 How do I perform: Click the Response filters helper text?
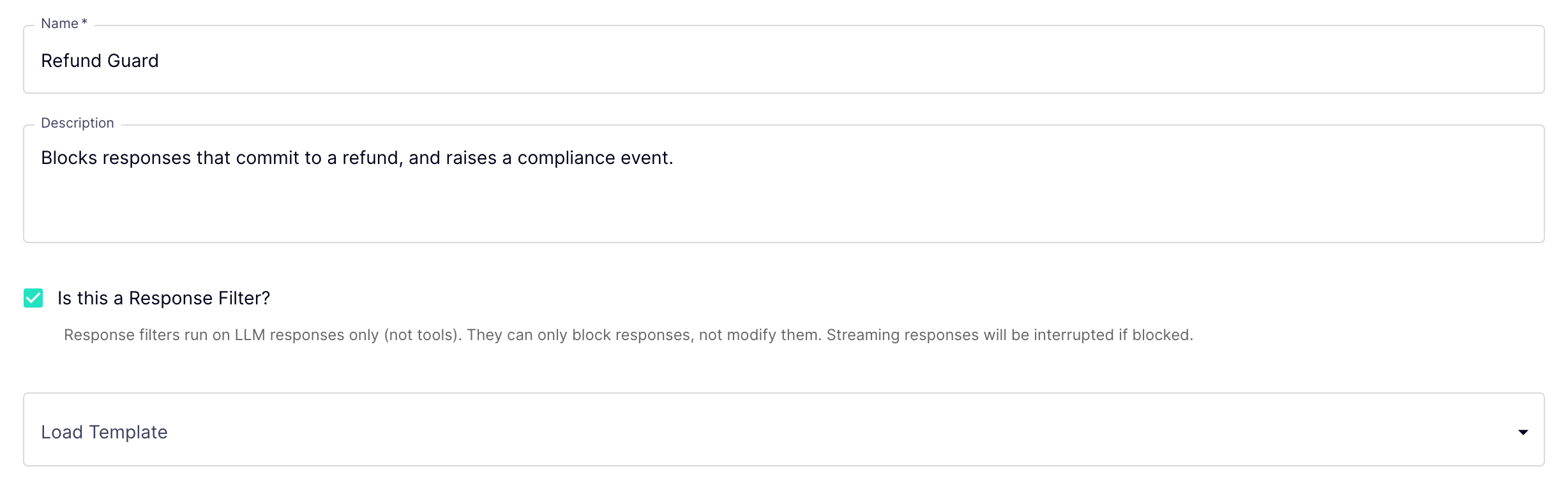click(628, 335)
